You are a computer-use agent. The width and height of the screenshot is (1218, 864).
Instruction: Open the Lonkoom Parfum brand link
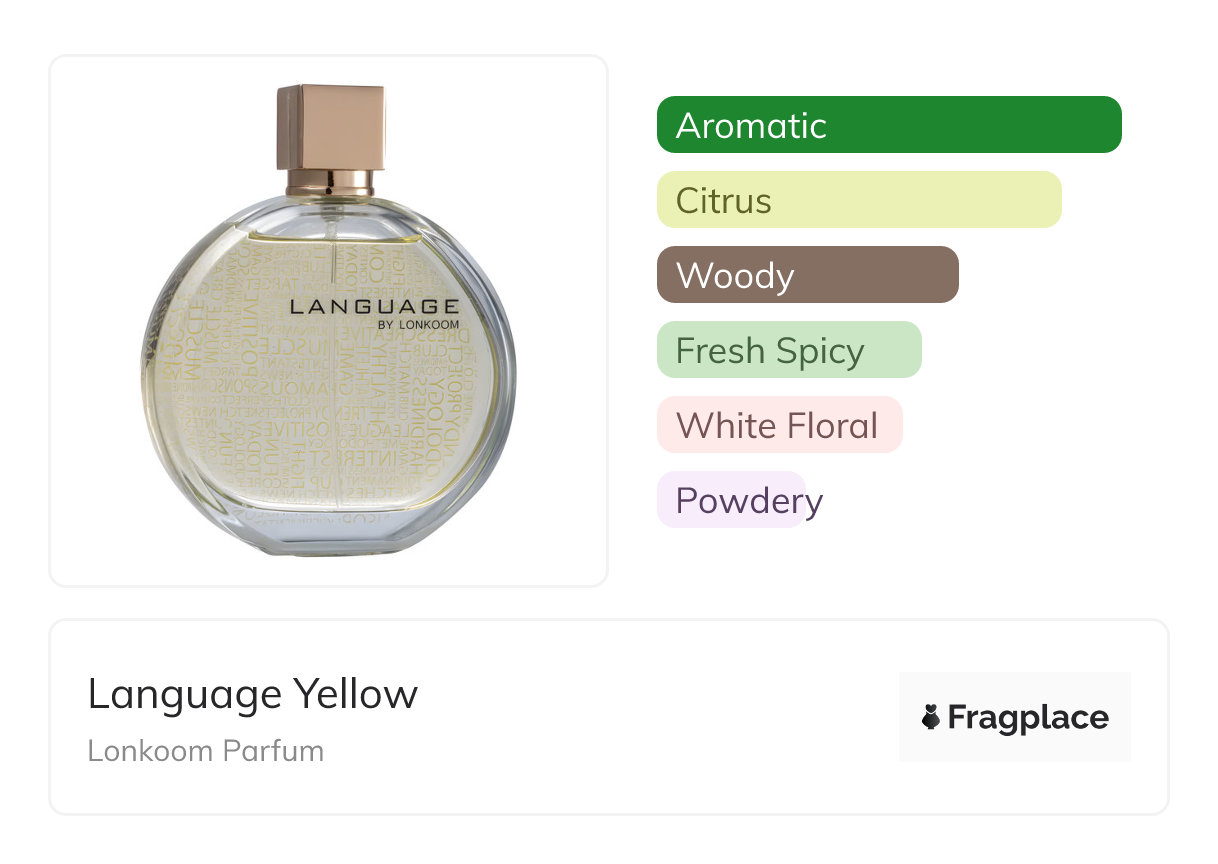[x=205, y=750]
